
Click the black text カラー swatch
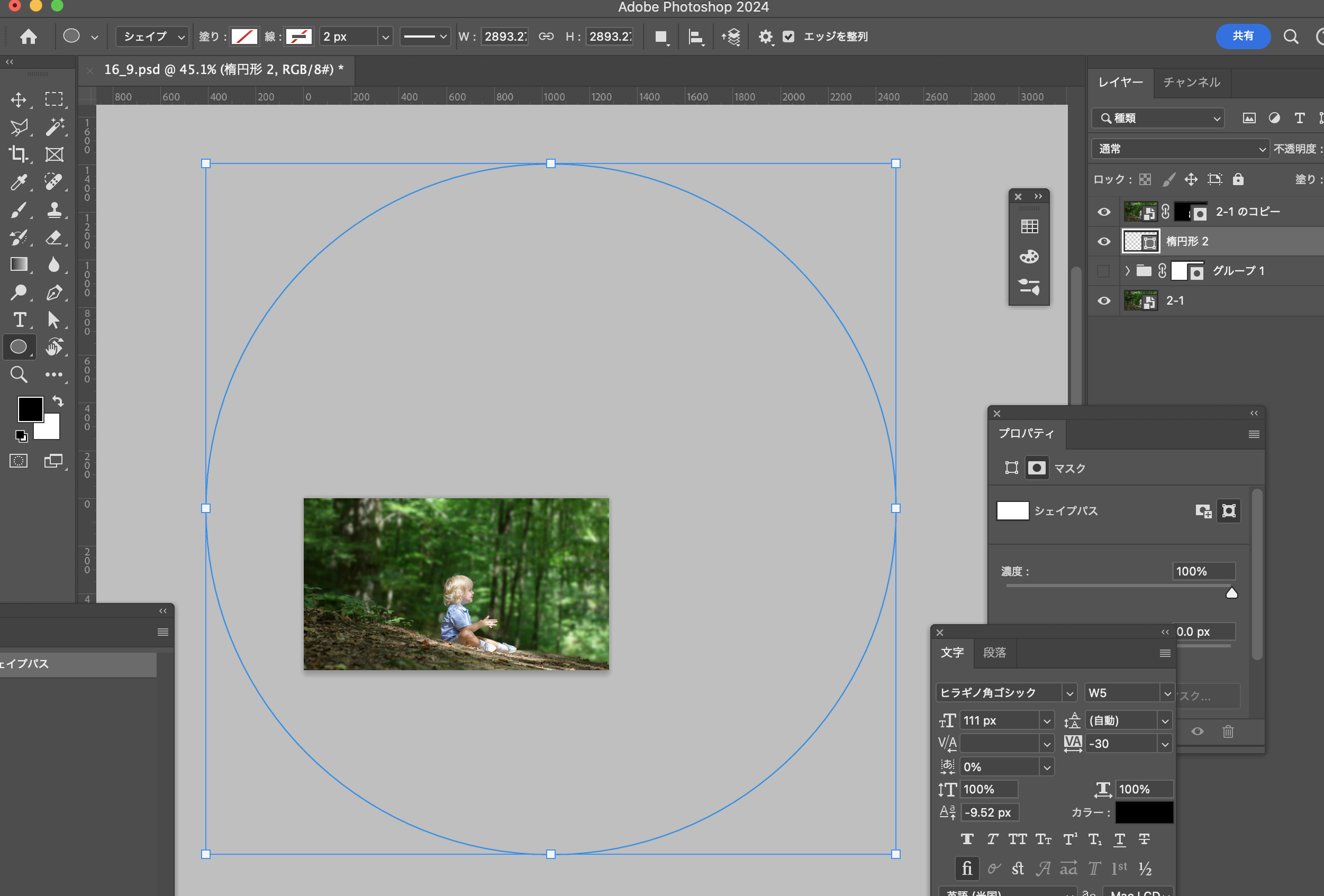click(1144, 812)
